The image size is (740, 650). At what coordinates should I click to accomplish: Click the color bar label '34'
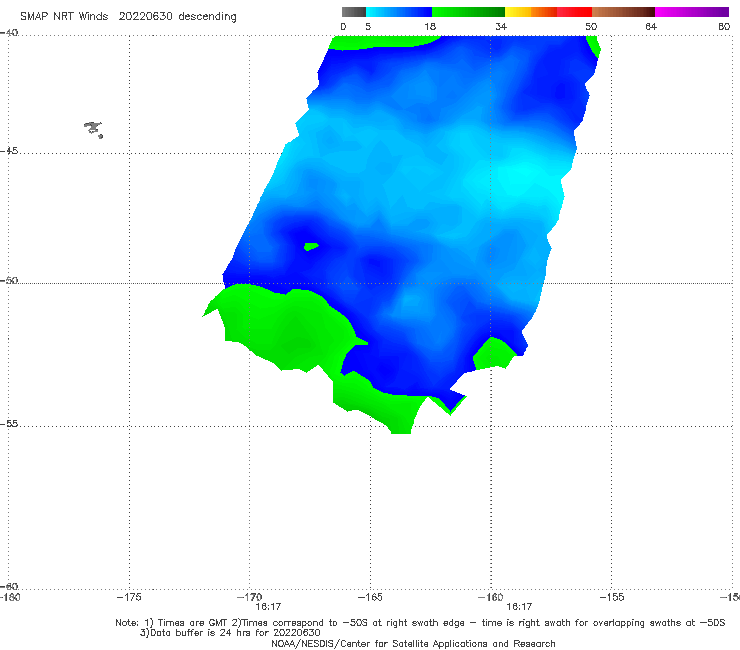tap(501, 26)
